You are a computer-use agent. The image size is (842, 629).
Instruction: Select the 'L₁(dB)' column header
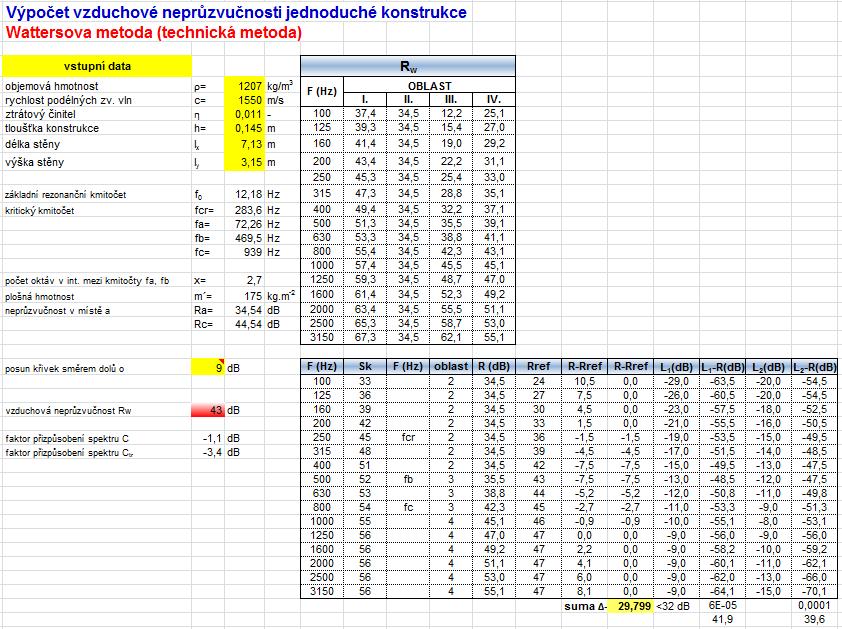676,367
